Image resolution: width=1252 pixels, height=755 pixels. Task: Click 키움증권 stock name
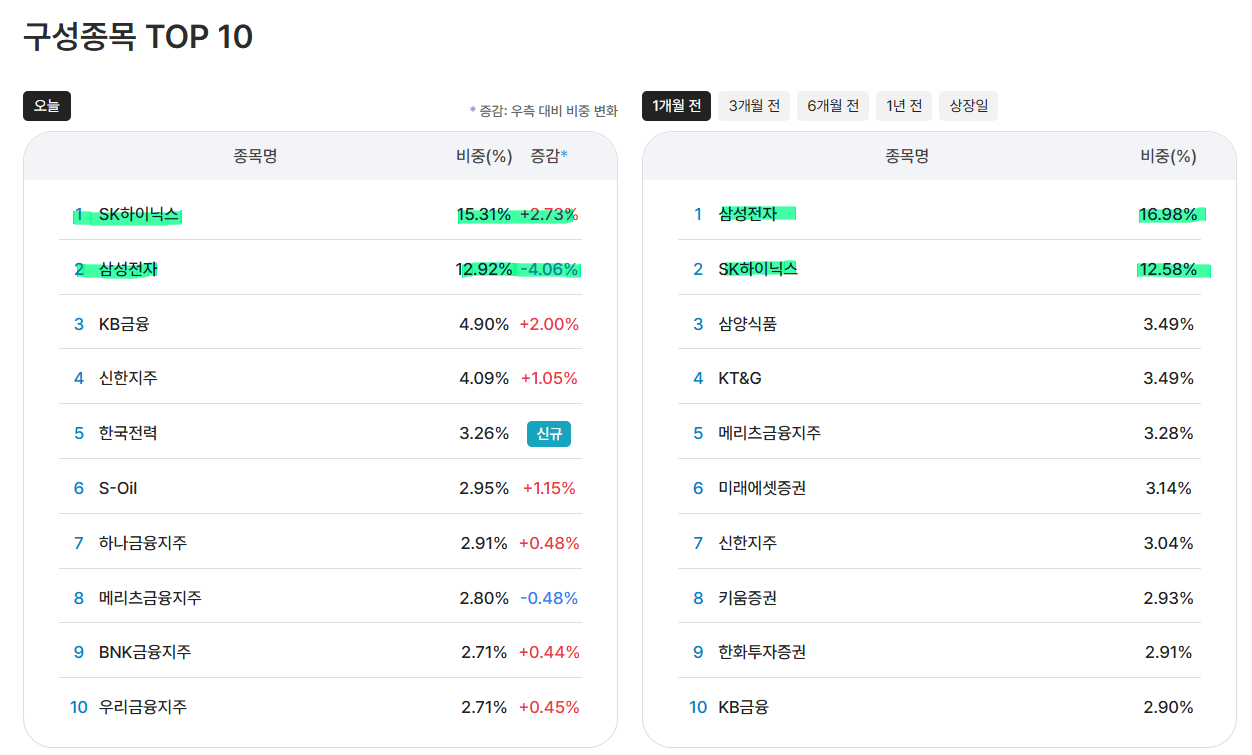coord(748,598)
